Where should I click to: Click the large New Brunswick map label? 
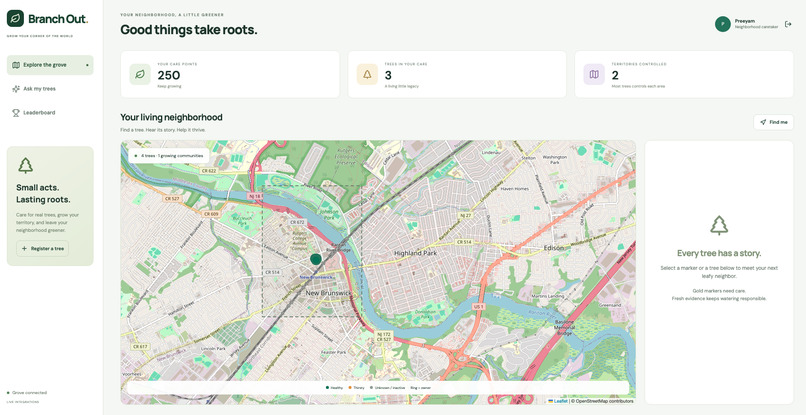[328, 293]
